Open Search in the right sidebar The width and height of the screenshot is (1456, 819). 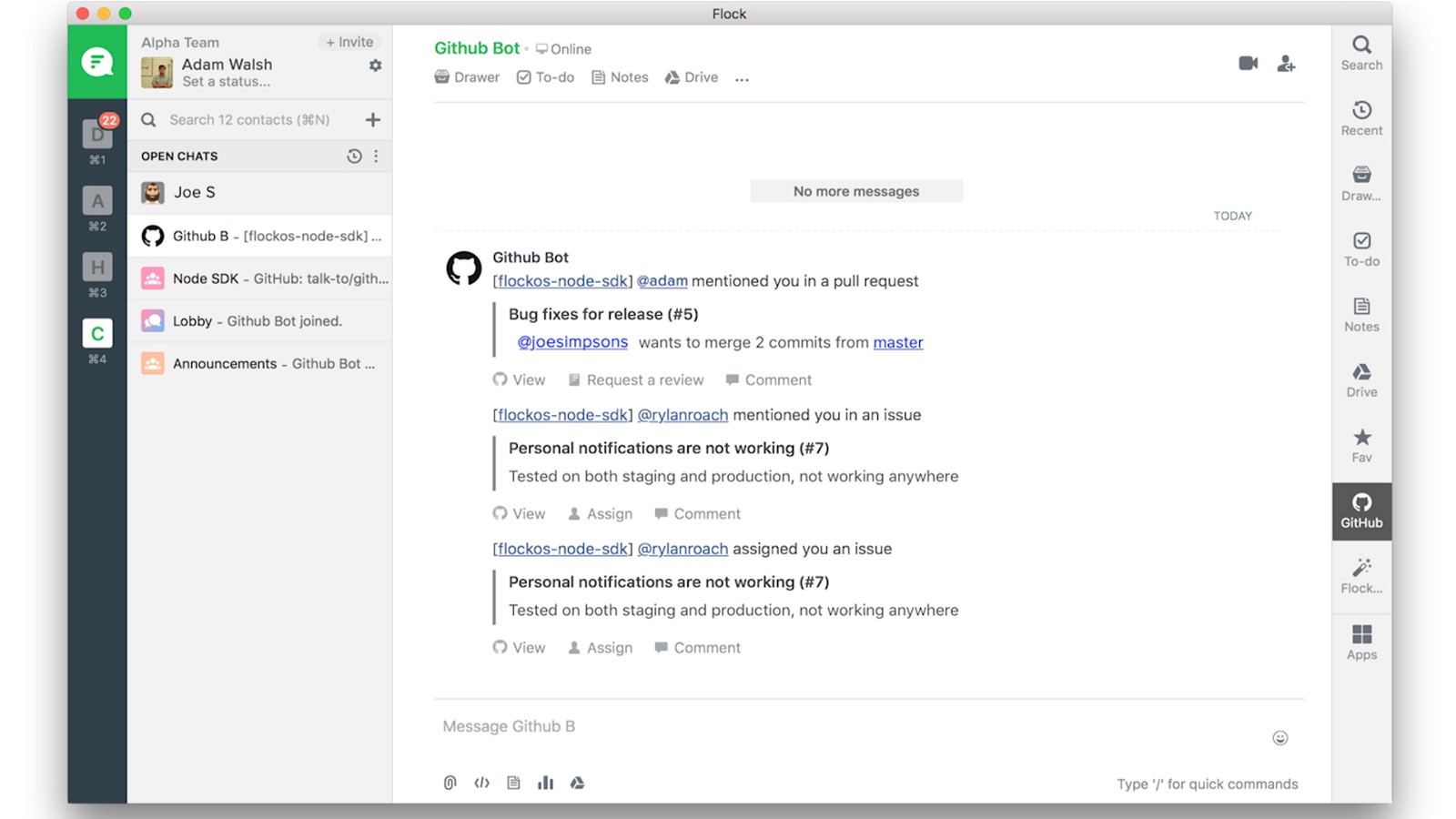click(x=1361, y=53)
